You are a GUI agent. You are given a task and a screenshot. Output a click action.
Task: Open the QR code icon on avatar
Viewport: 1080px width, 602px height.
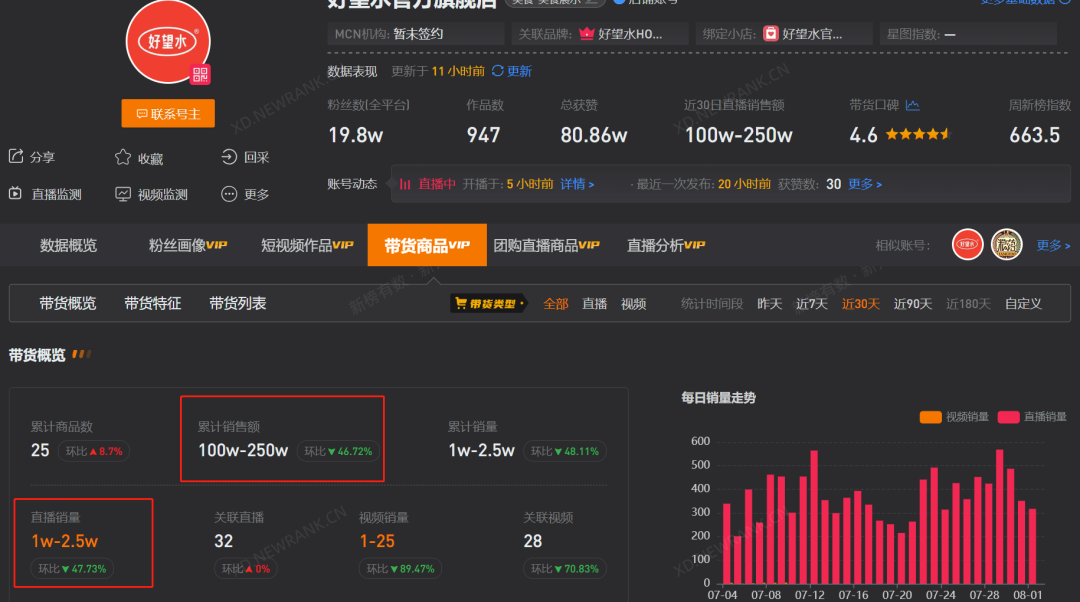point(200,74)
